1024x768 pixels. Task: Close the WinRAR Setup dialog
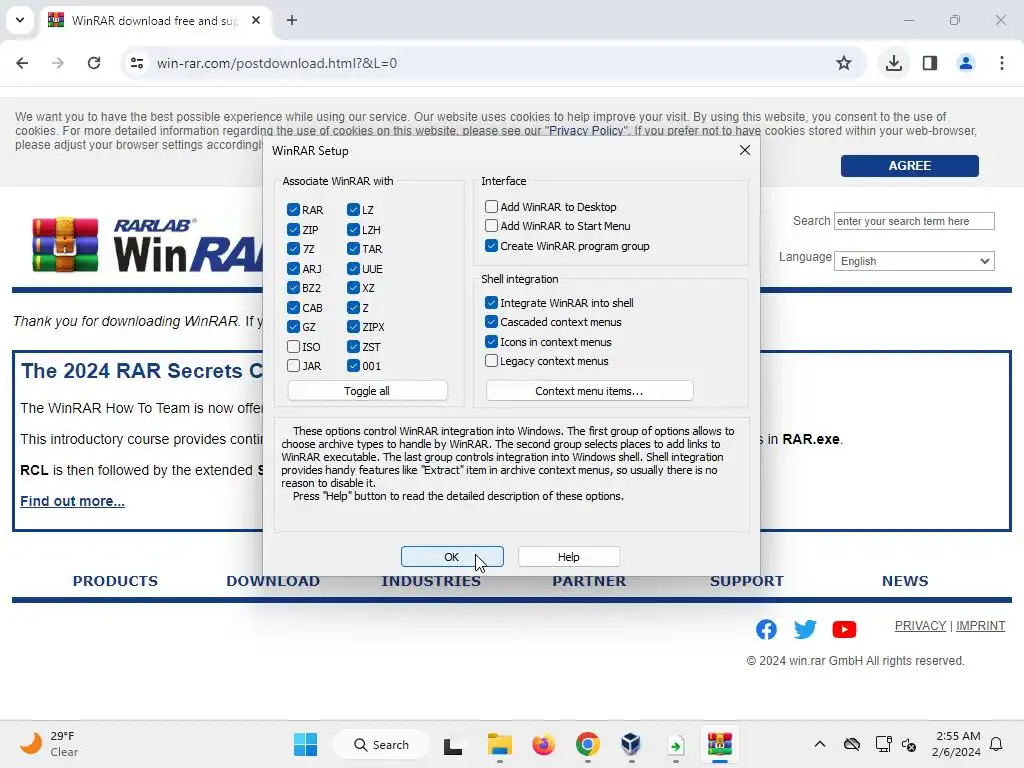pos(744,150)
